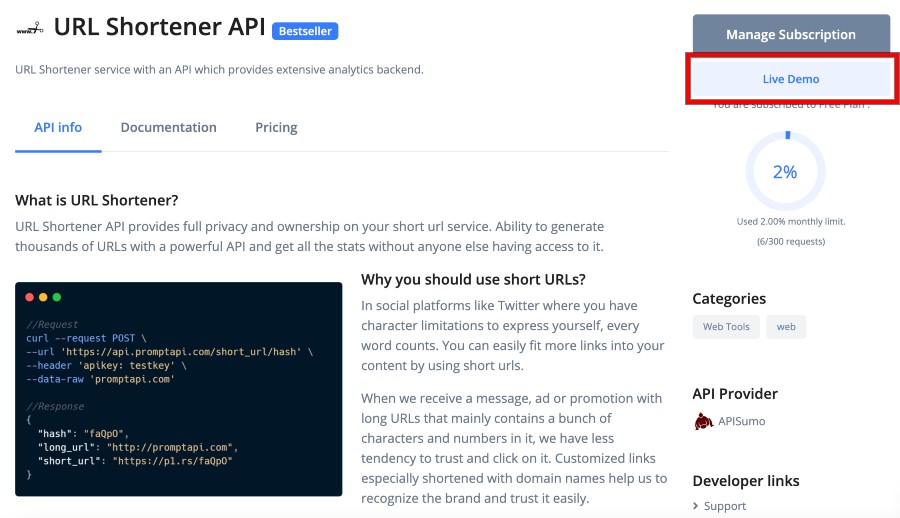The image size is (900, 518).
Task: Click the Bestseller badge
Action: coord(305,31)
